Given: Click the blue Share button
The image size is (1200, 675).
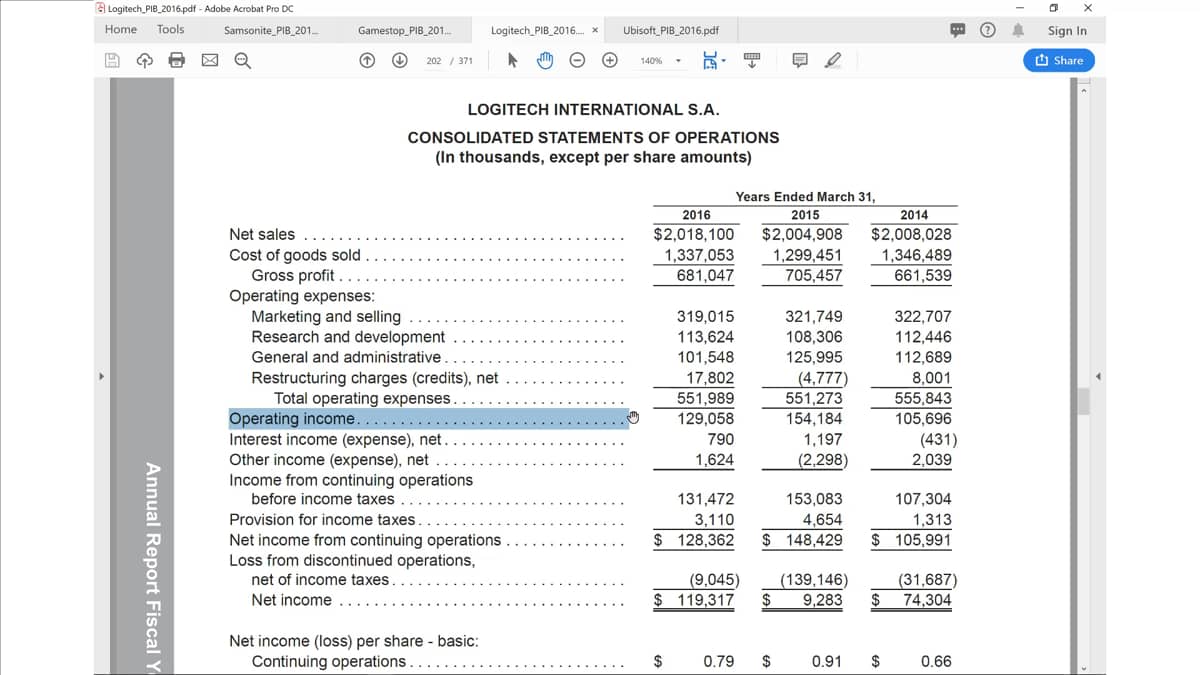Looking at the screenshot, I should pos(1059,60).
